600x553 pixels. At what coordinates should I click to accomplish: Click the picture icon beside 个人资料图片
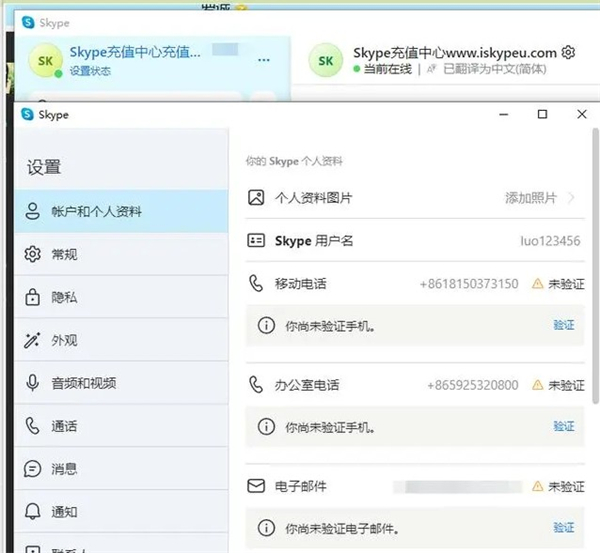pos(256,198)
